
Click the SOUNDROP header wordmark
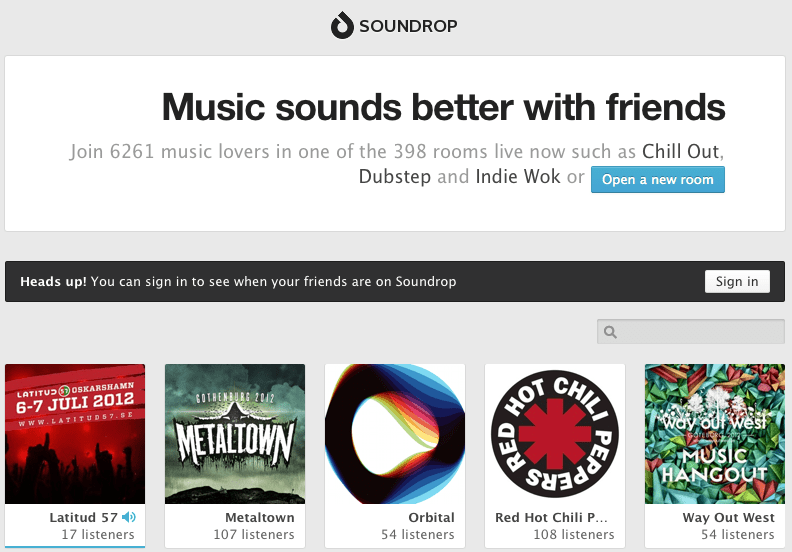click(x=409, y=26)
